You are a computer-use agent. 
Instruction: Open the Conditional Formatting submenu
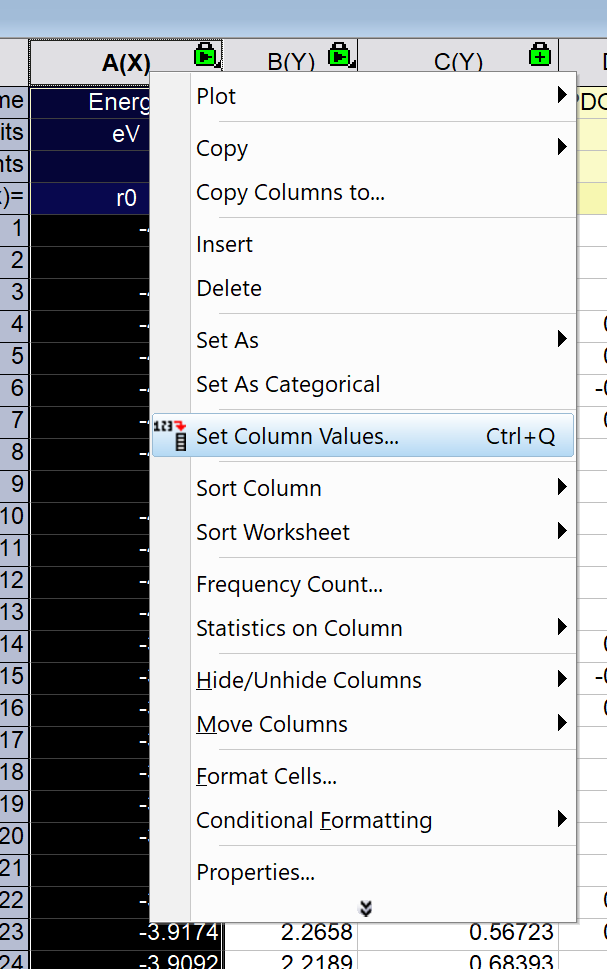click(x=314, y=820)
